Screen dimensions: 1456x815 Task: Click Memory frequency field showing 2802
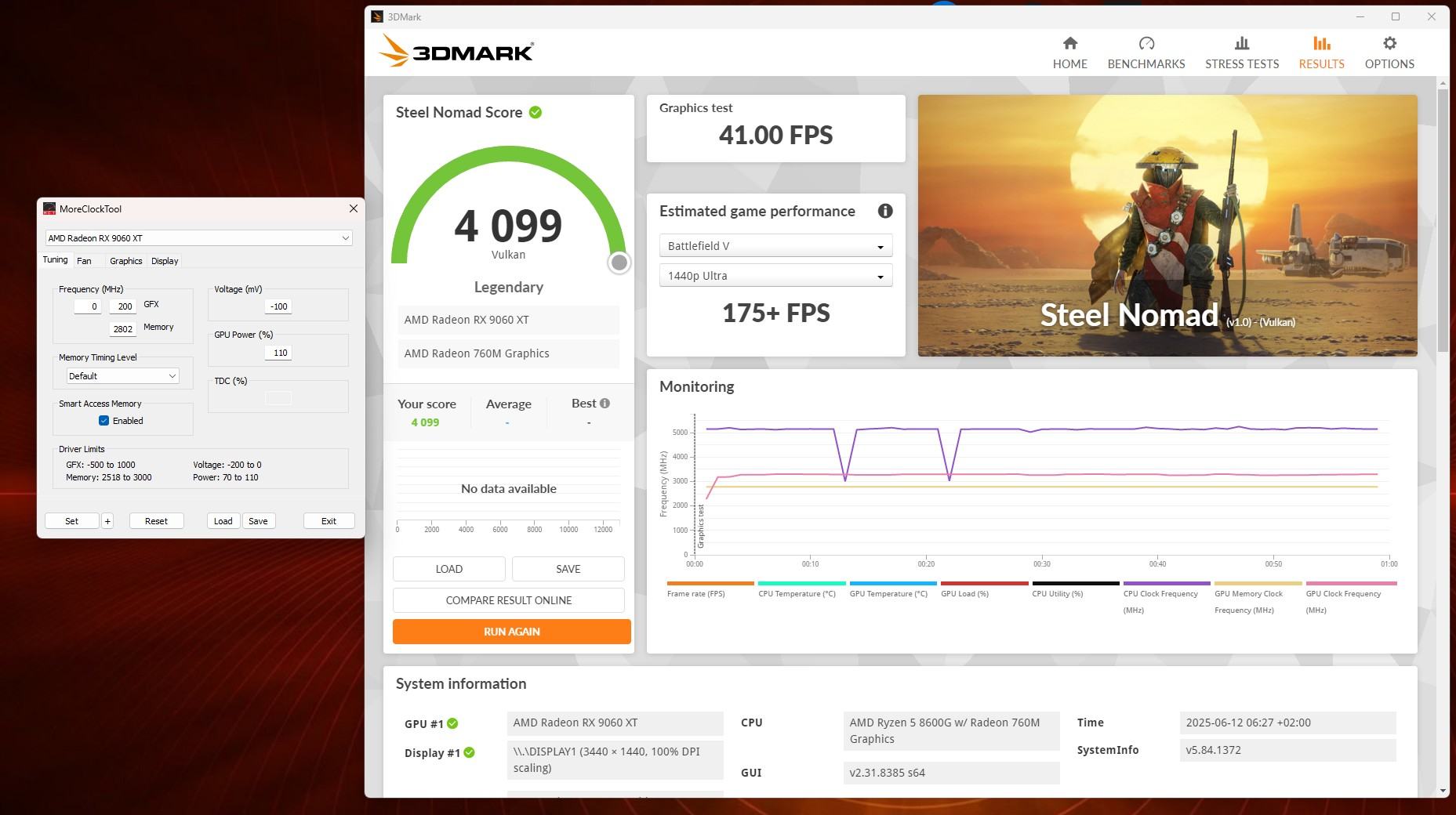tap(122, 329)
